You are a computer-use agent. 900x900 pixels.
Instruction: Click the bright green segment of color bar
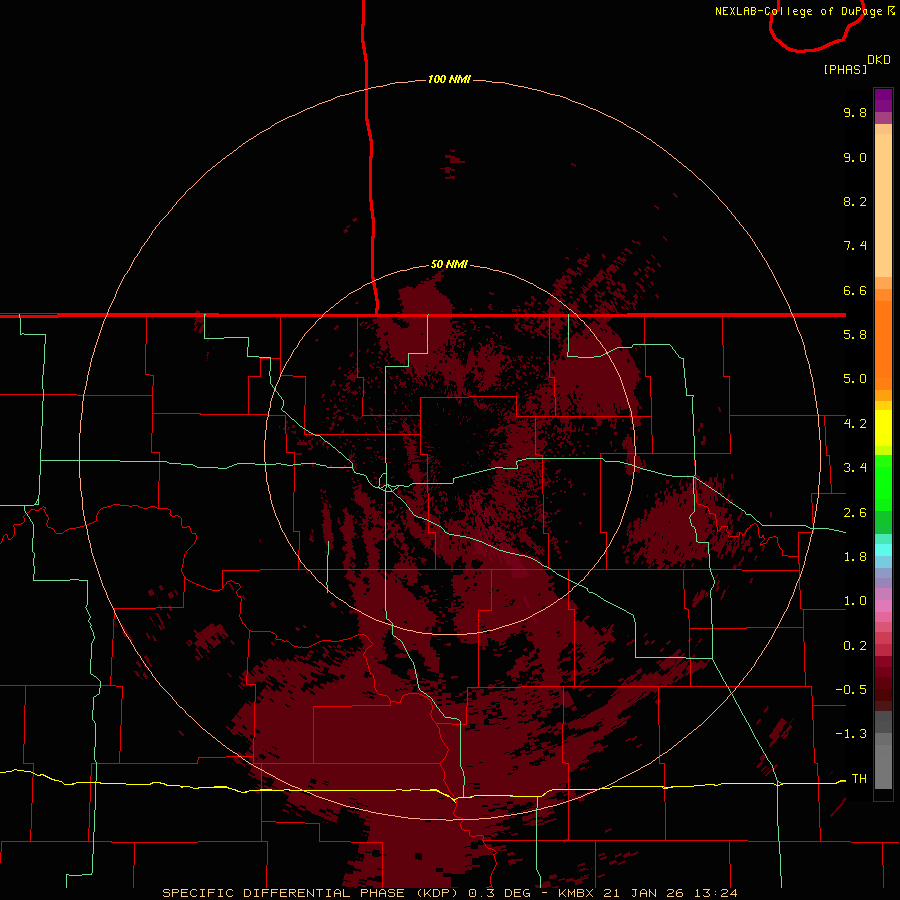pyautogui.click(x=883, y=482)
